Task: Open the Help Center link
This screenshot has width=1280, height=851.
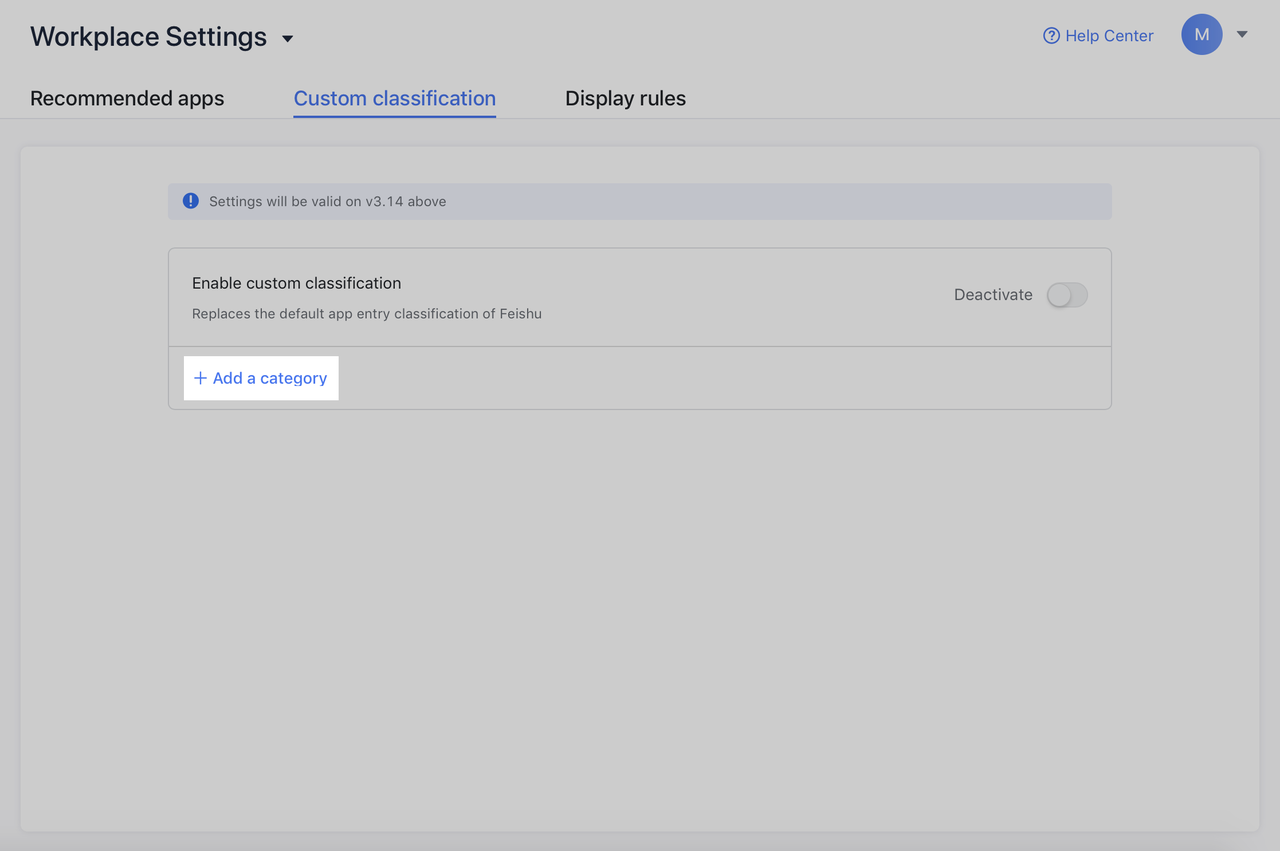Action: 1109,36
